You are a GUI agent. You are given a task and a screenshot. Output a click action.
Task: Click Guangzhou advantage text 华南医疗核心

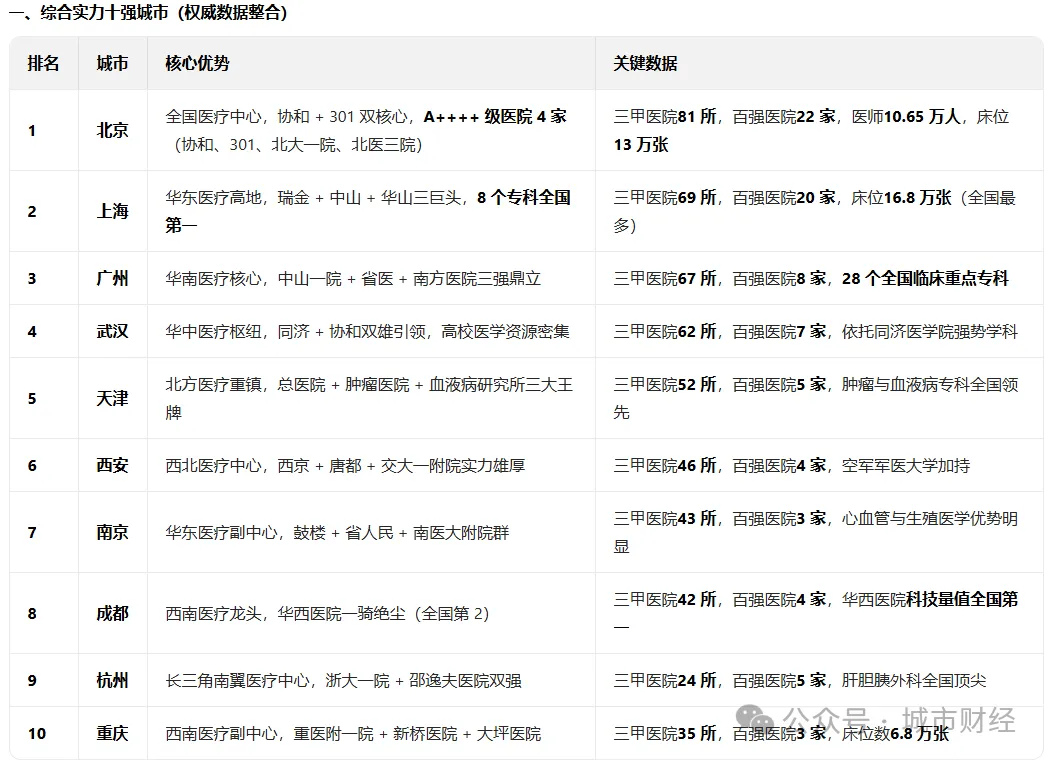[213, 278]
